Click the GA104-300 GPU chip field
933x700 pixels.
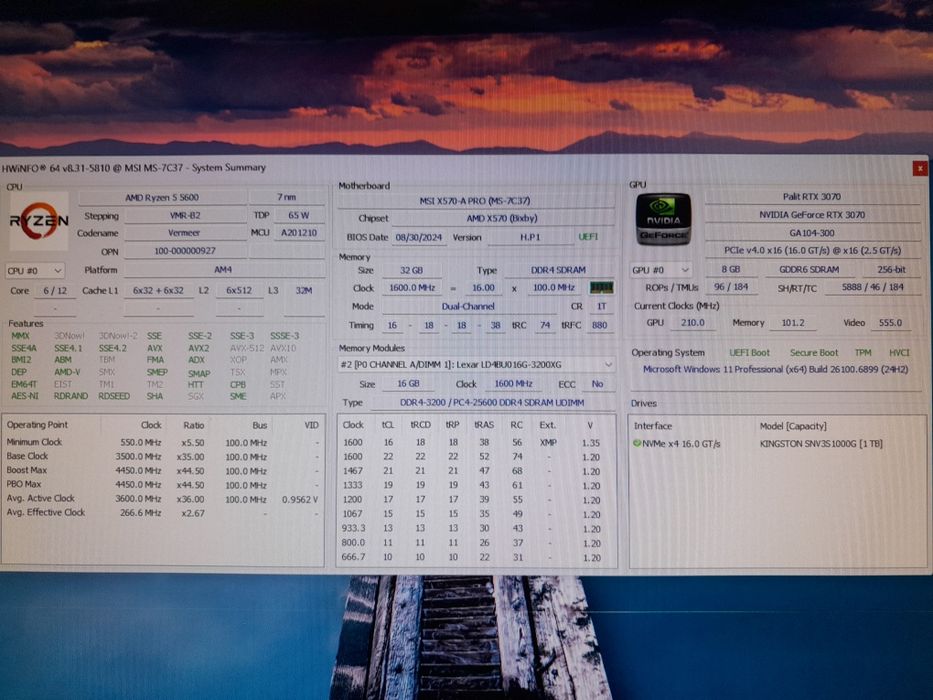[812, 233]
